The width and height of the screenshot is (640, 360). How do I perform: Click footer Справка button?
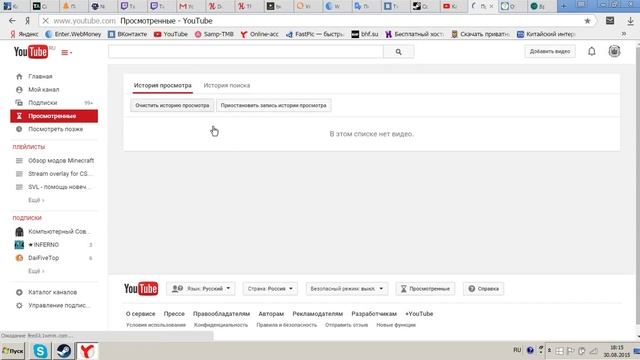(x=483, y=289)
